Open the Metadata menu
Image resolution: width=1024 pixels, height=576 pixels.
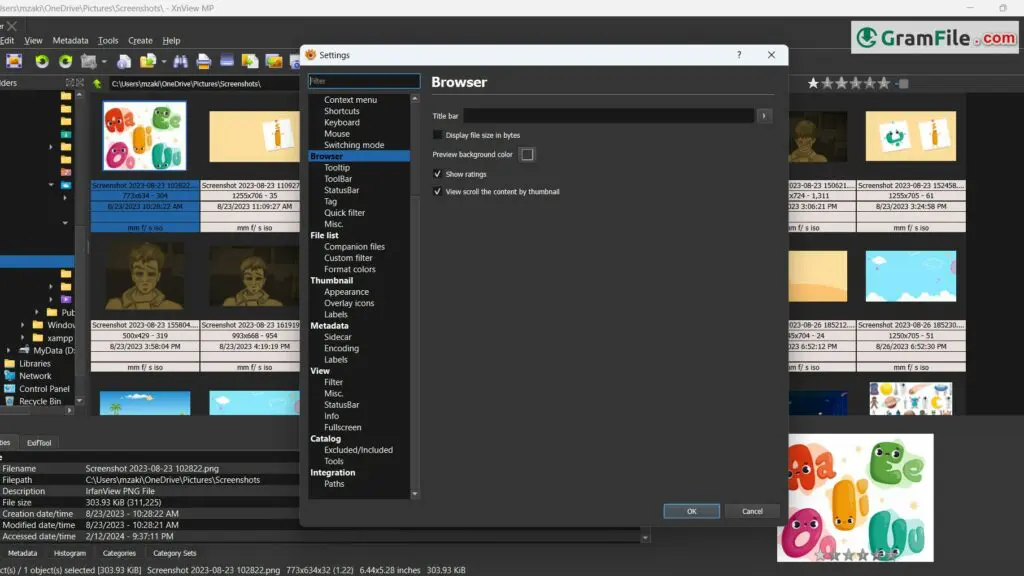[71, 40]
